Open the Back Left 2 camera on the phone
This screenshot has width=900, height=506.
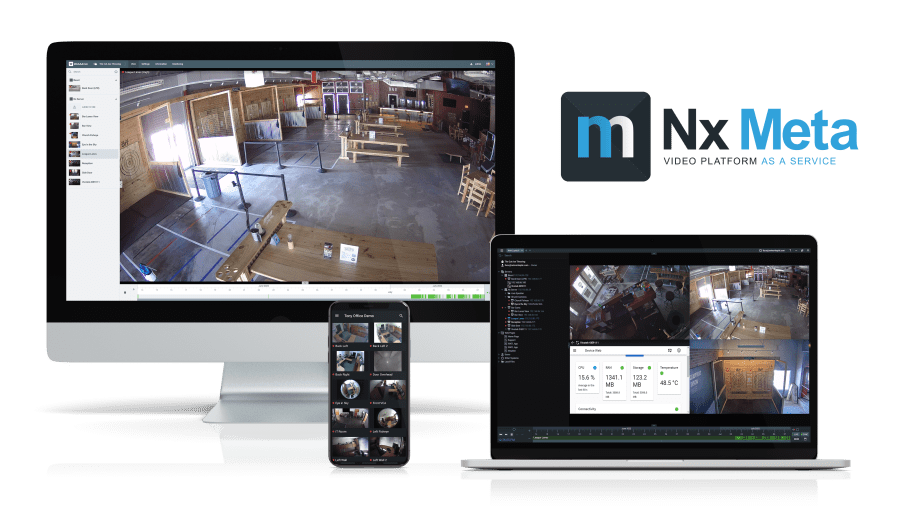[388, 335]
